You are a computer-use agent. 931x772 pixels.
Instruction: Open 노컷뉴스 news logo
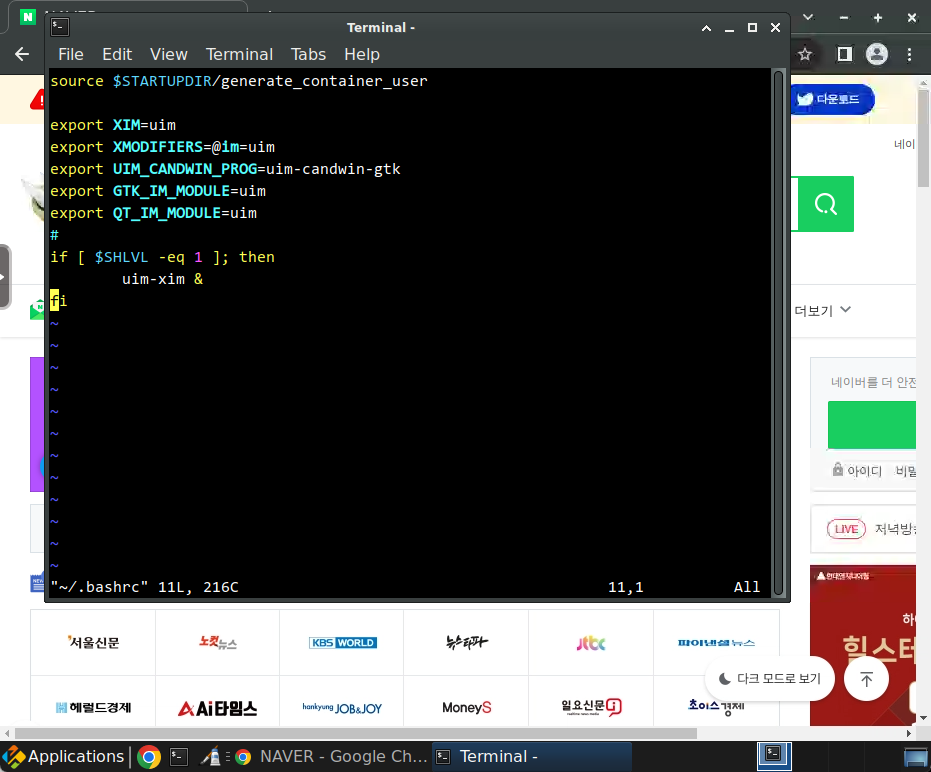tap(217, 643)
